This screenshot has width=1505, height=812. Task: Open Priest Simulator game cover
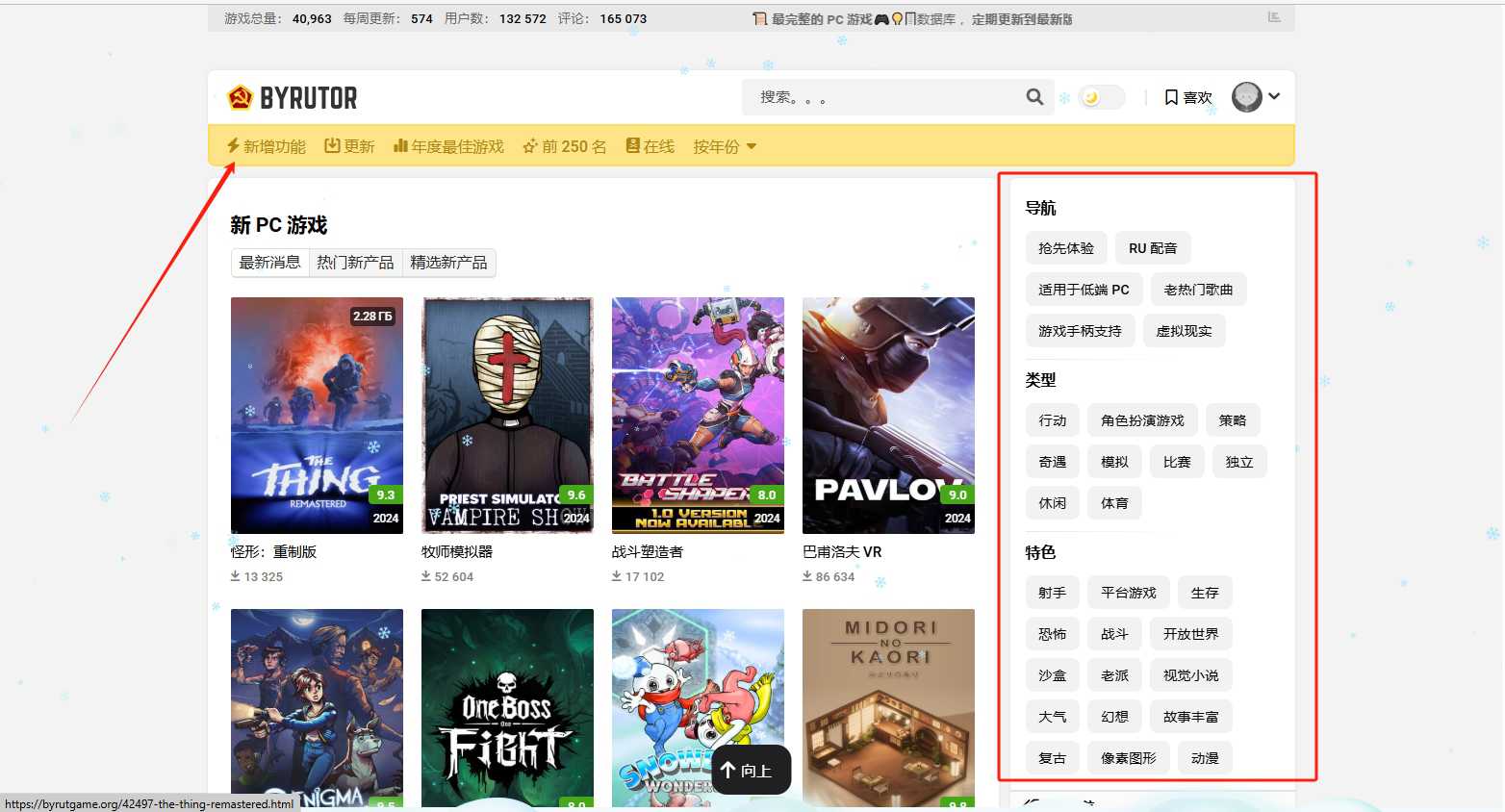point(507,416)
